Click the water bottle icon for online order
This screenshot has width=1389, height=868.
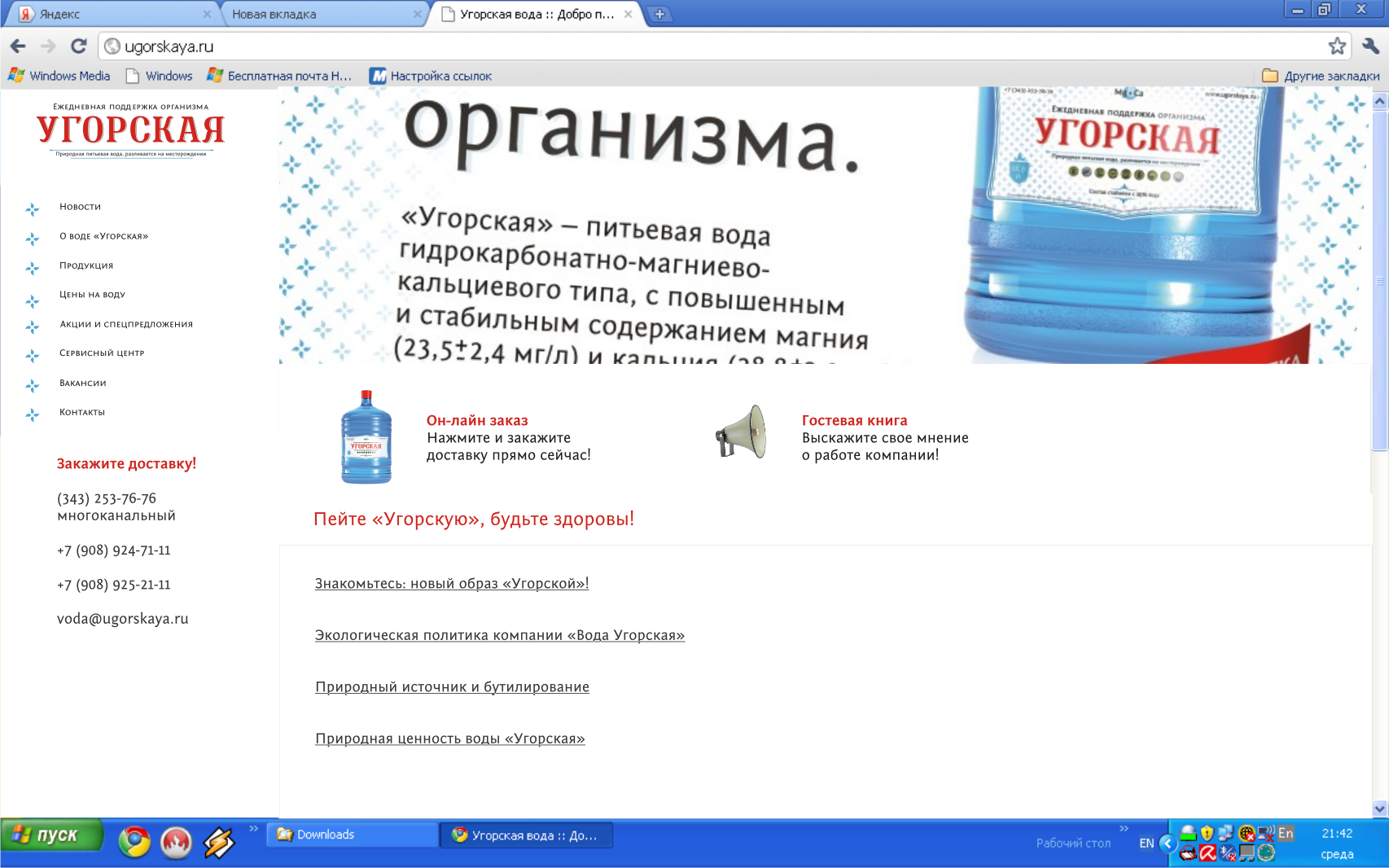[366, 437]
